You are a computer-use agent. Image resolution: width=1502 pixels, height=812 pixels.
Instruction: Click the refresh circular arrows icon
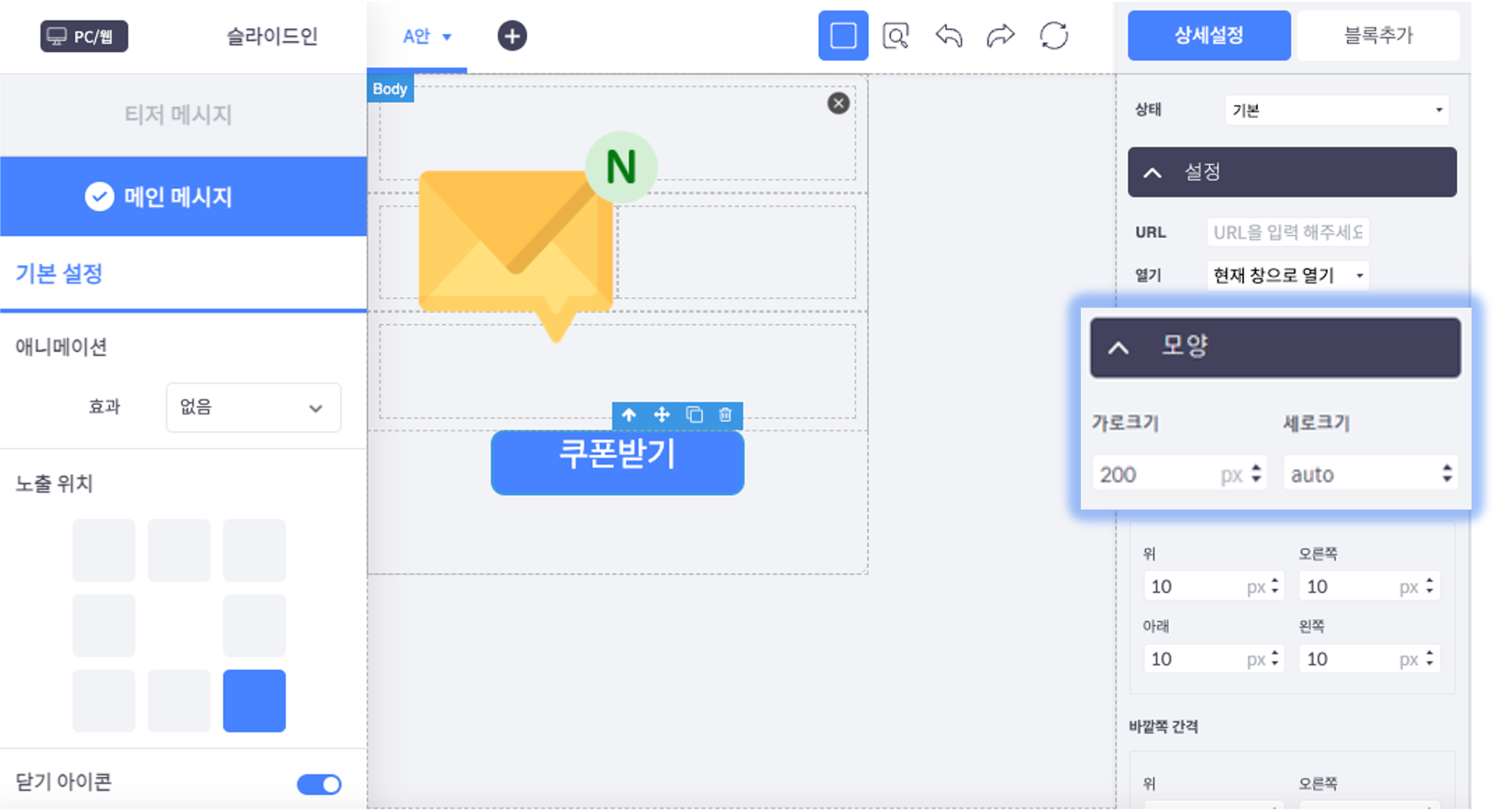pos(1053,36)
